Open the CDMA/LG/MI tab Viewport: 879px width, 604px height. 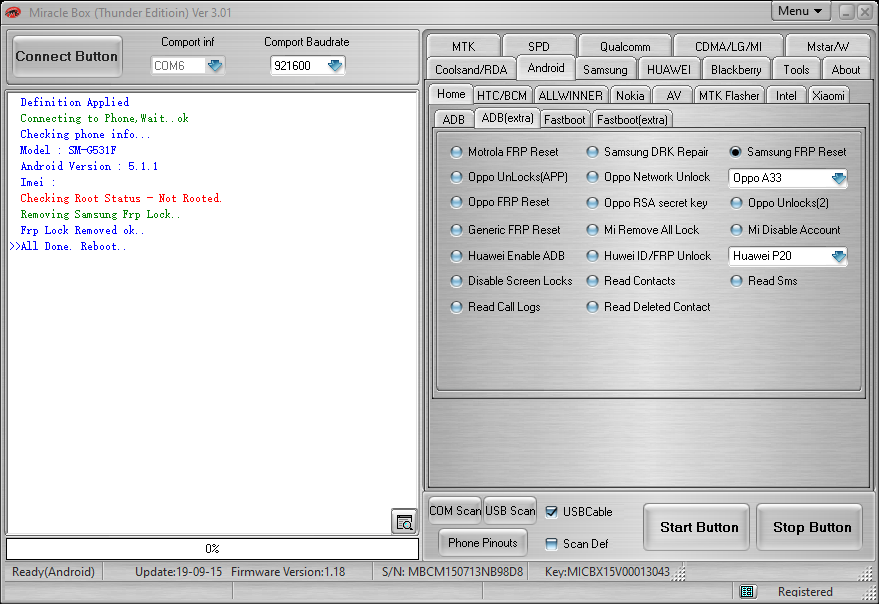click(x=728, y=46)
